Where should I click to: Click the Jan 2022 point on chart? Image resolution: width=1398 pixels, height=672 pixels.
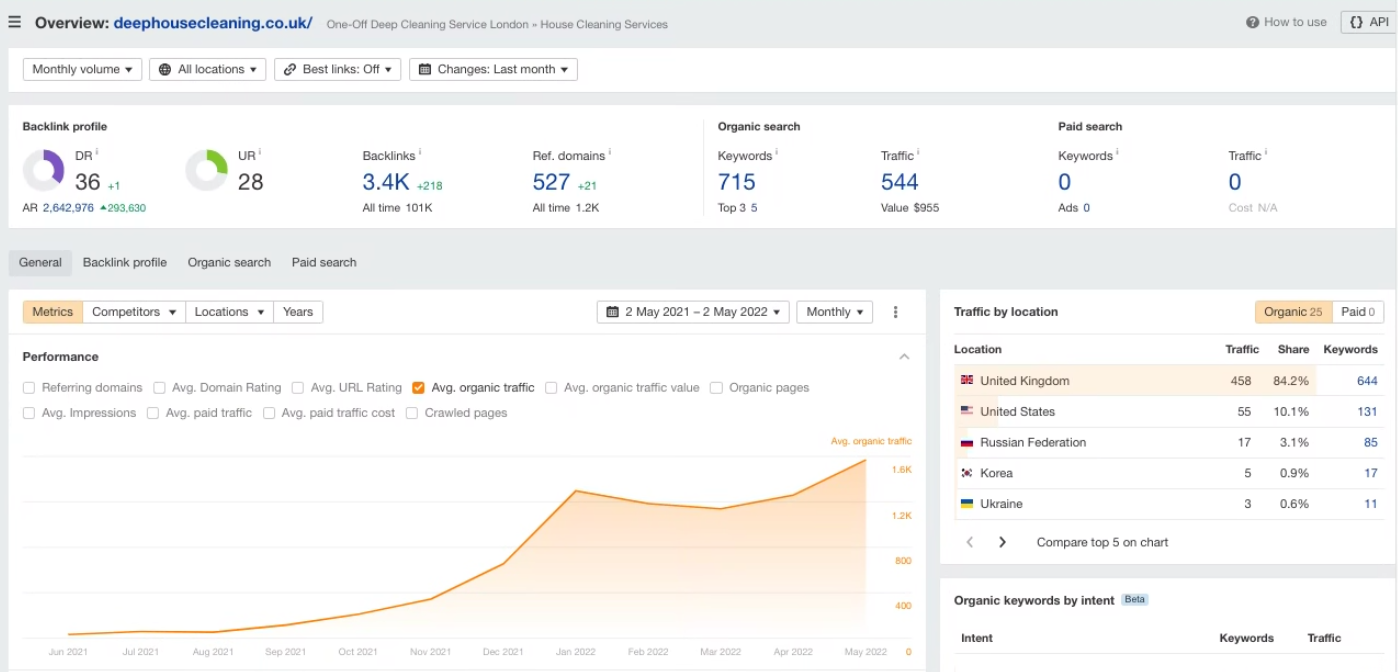click(x=576, y=490)
